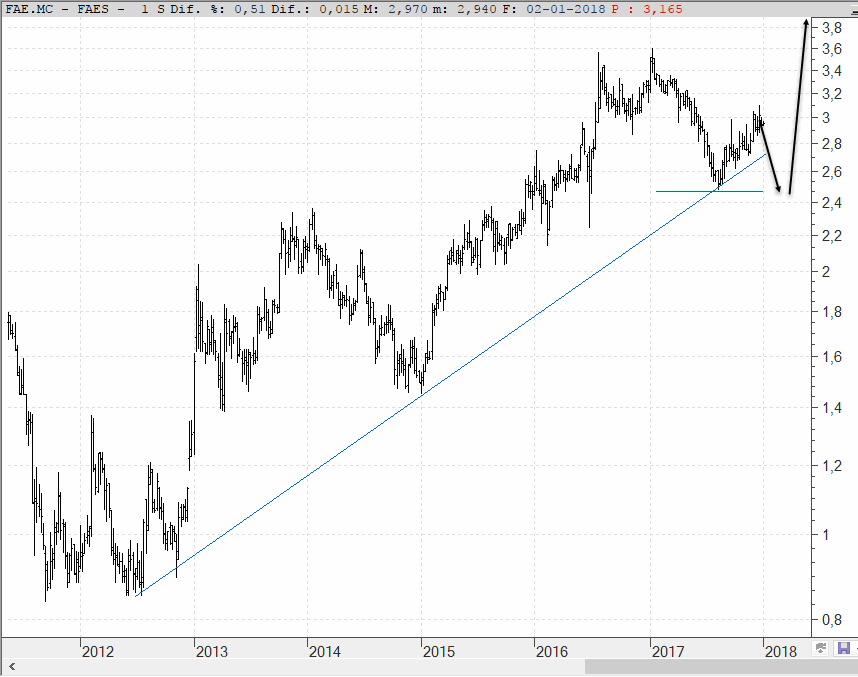Click the gray icon beside 2018 label

coord(821,649)
